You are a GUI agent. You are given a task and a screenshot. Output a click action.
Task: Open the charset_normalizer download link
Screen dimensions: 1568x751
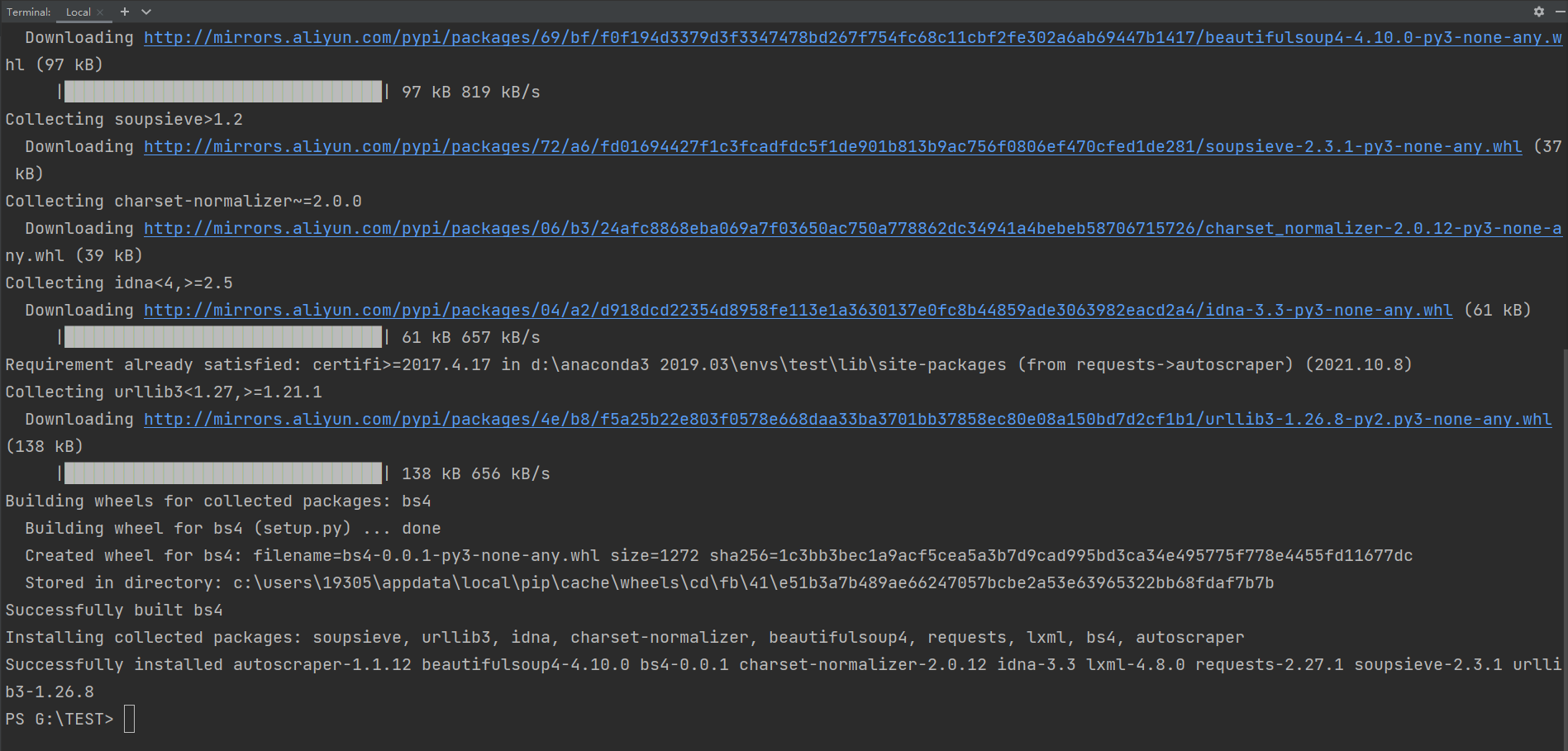827,228
